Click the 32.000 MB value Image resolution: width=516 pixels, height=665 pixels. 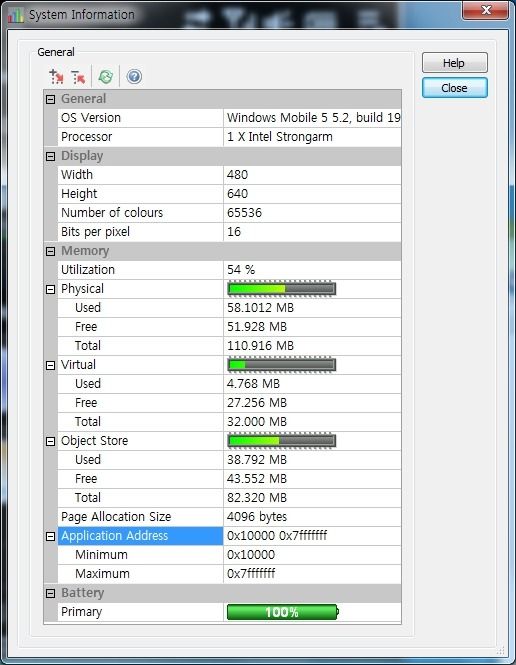(x=257, y=422)
